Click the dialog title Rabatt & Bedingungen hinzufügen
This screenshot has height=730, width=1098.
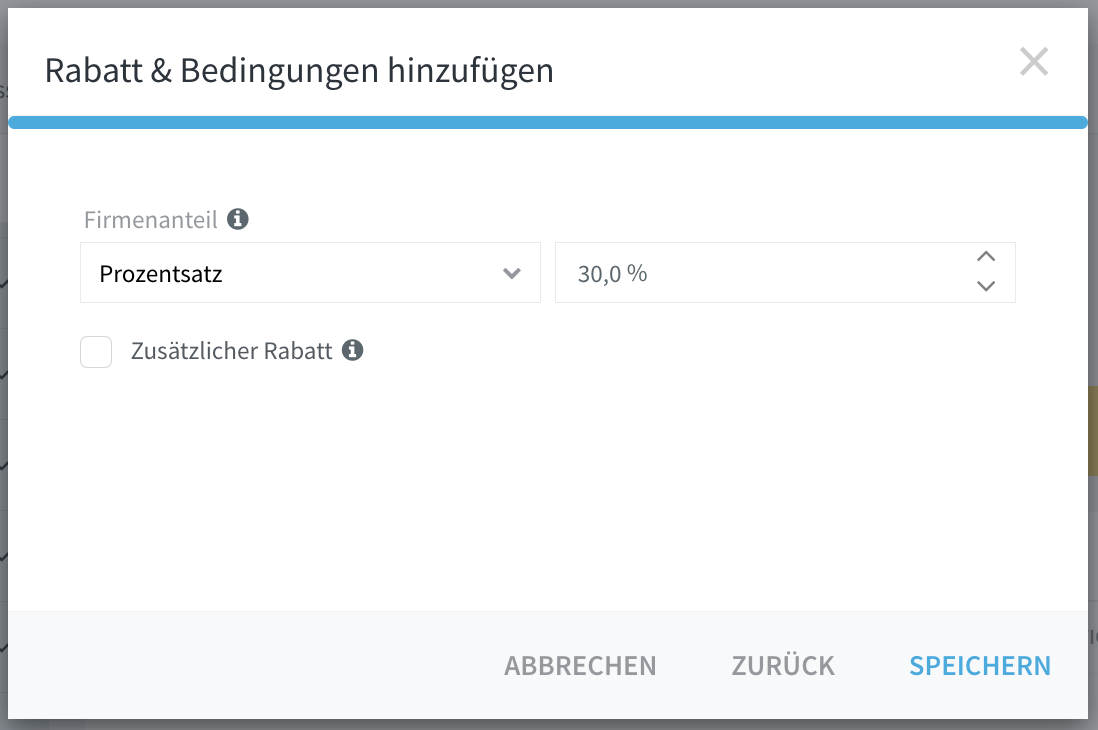click(299, 71)
